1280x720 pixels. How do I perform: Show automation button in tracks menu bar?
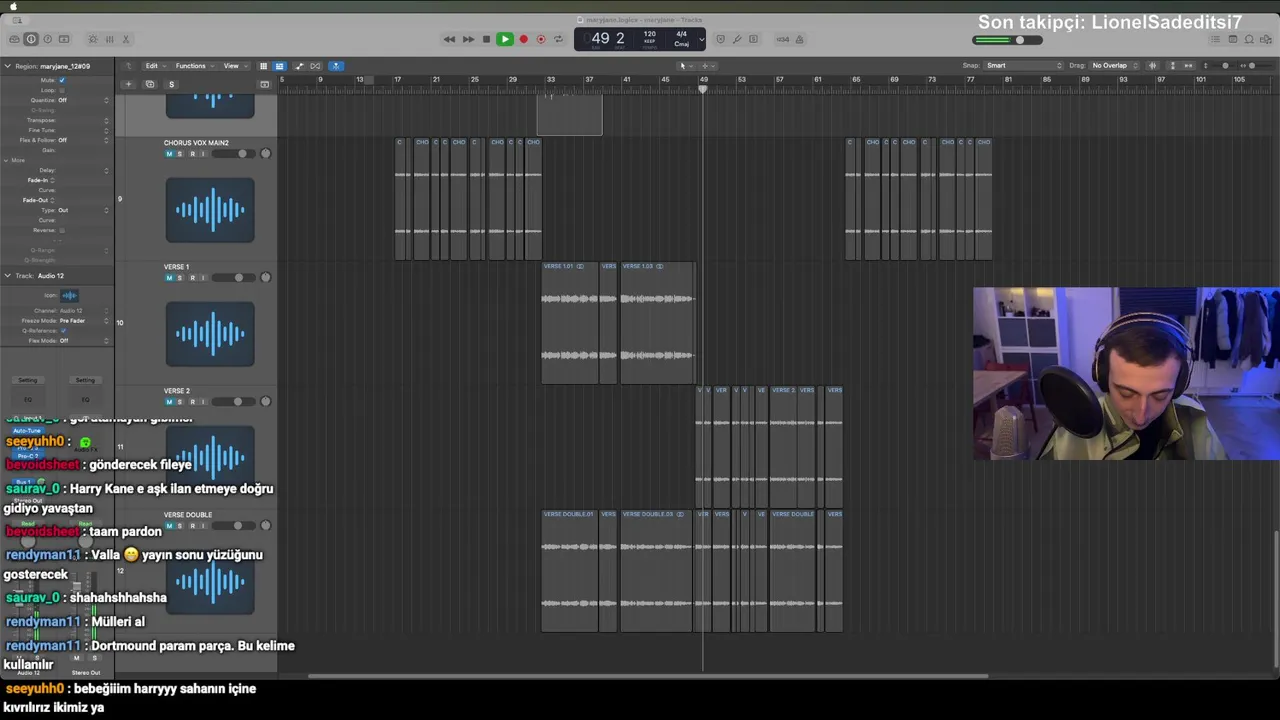coord(299,66)
